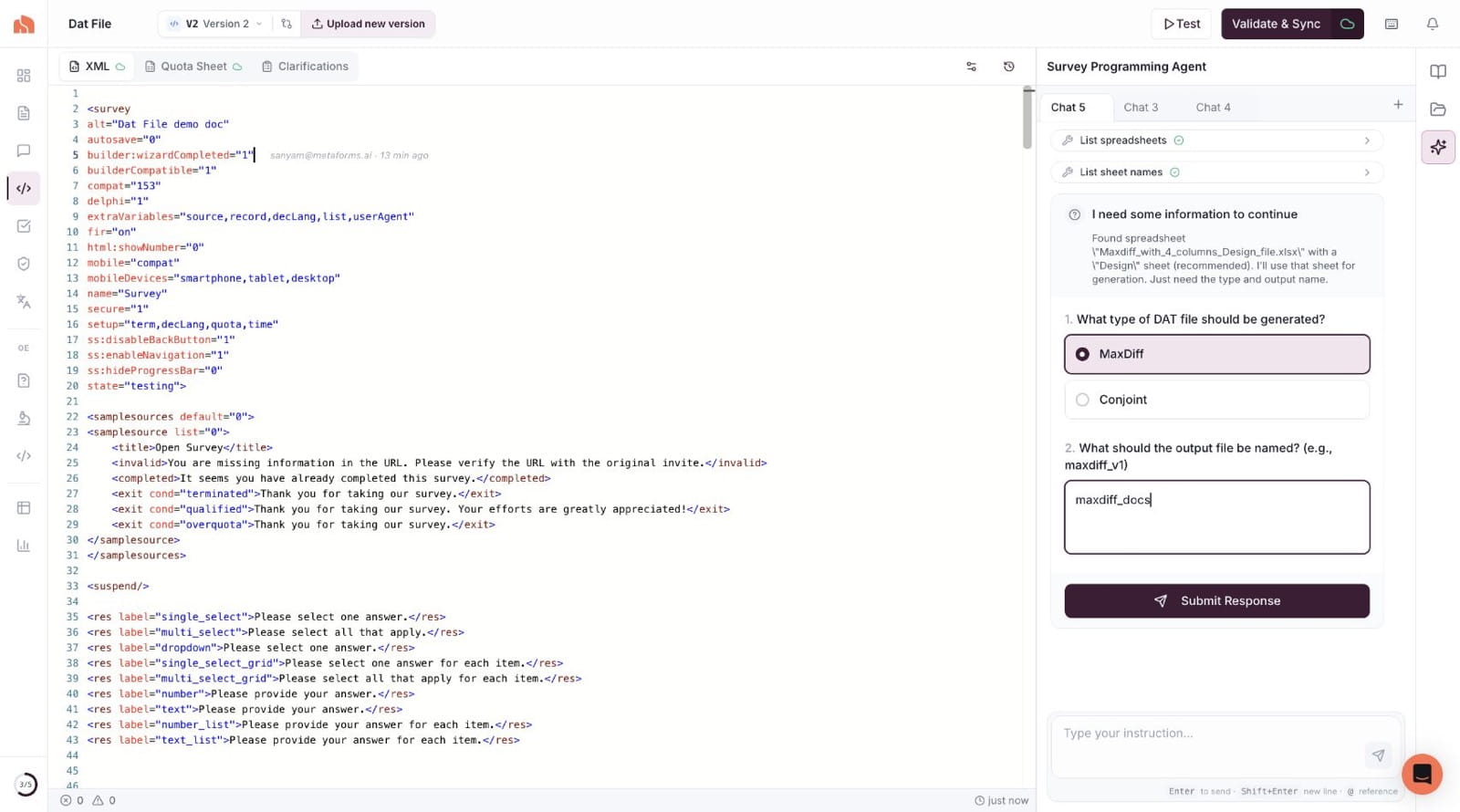The width and height of the screenshot is (1460, 812).
Task: Expand the List spreadsheets step
Action: click(x=1216, y=141)
